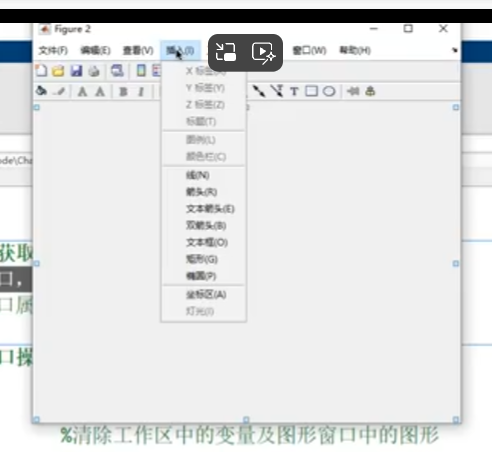Choose 灯光(I) from Insert menu
The height and width of the screenshot is (452, 492).
coord(204,311)
